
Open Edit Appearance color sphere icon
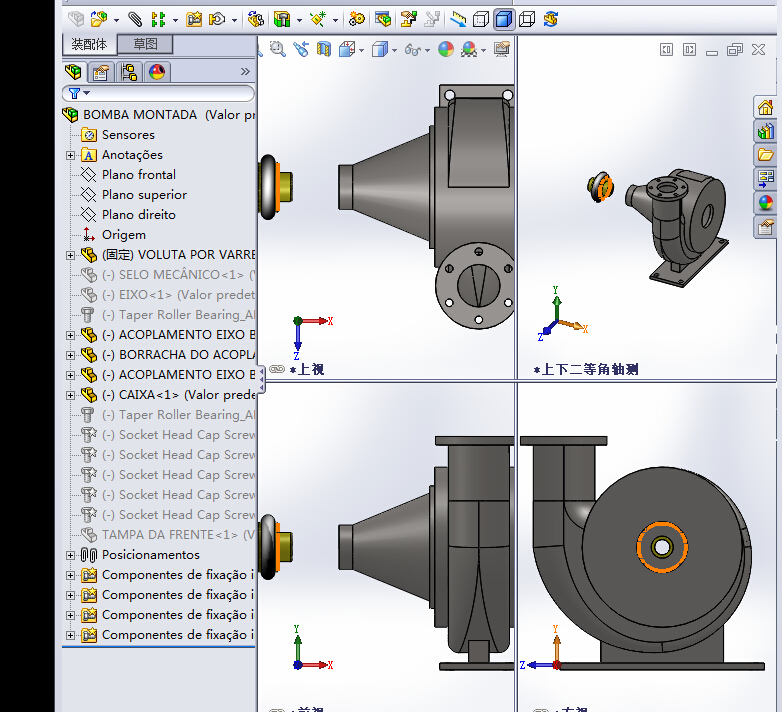point(446,49)
